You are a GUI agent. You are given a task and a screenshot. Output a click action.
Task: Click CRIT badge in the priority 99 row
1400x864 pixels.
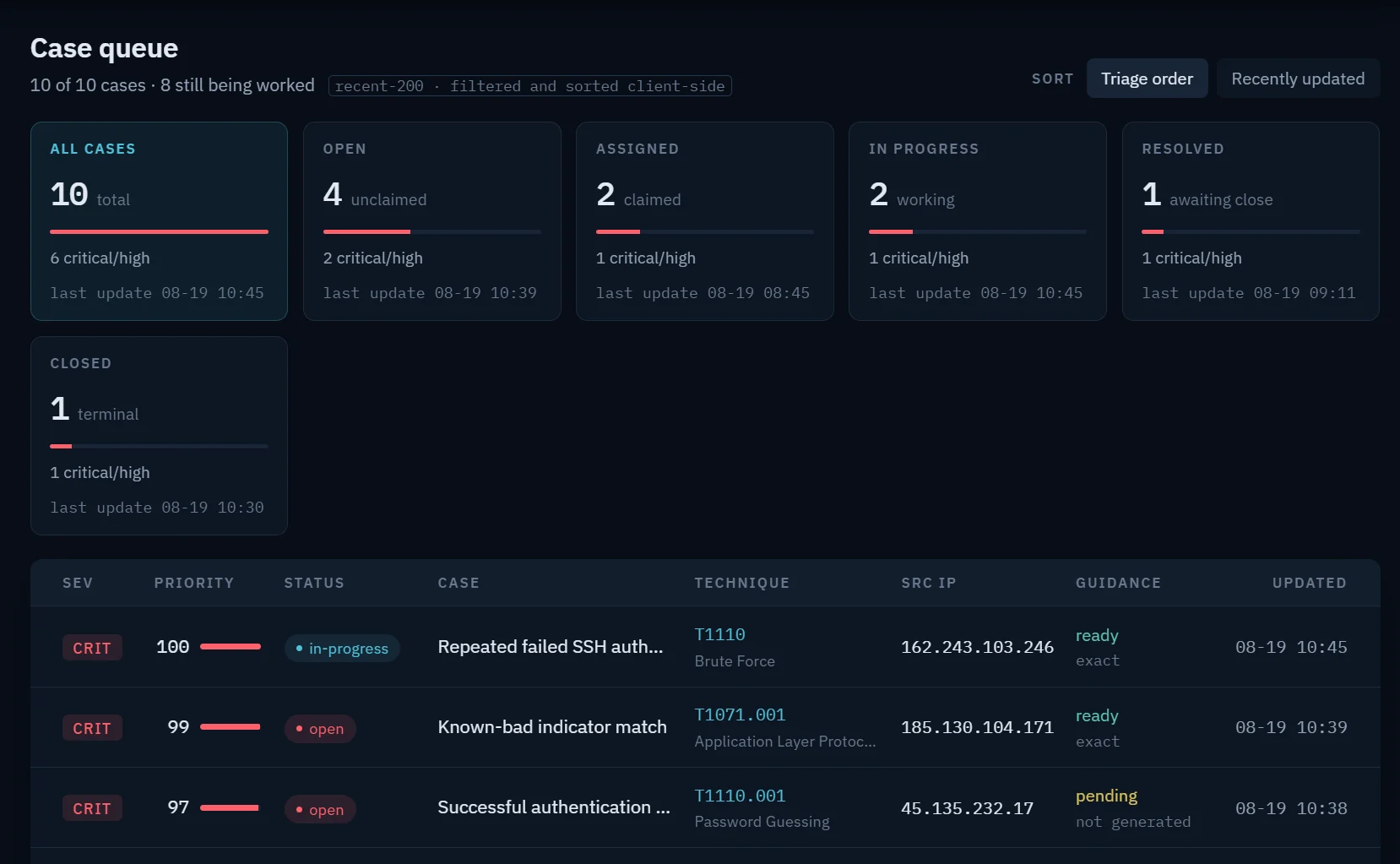tap(92, 728)
